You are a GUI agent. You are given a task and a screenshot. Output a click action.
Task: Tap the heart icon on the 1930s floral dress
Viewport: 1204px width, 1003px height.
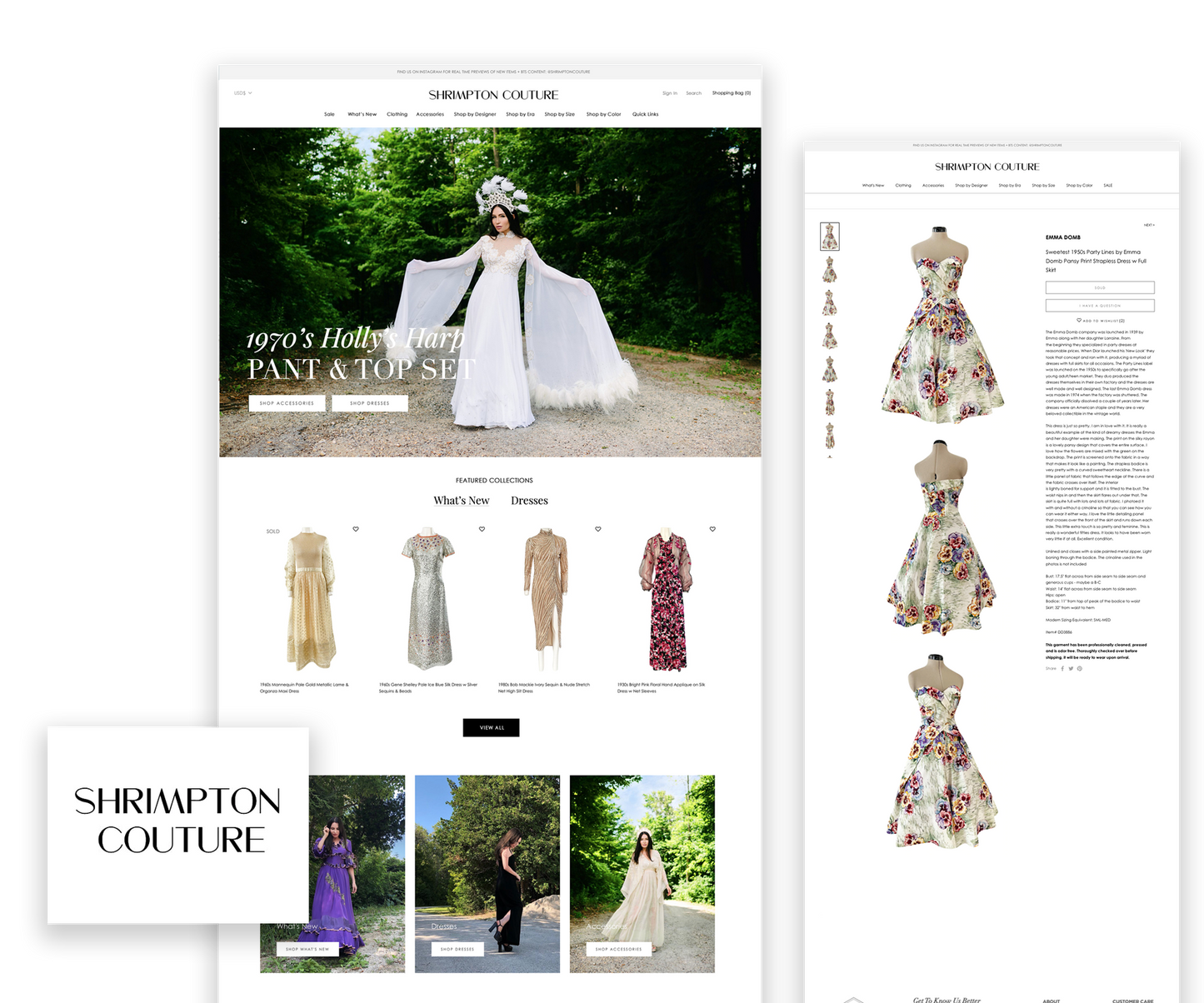point(712,529)
